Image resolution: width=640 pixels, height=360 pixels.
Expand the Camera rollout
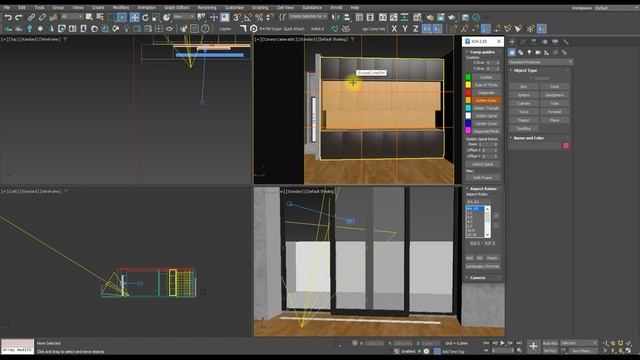478,278
